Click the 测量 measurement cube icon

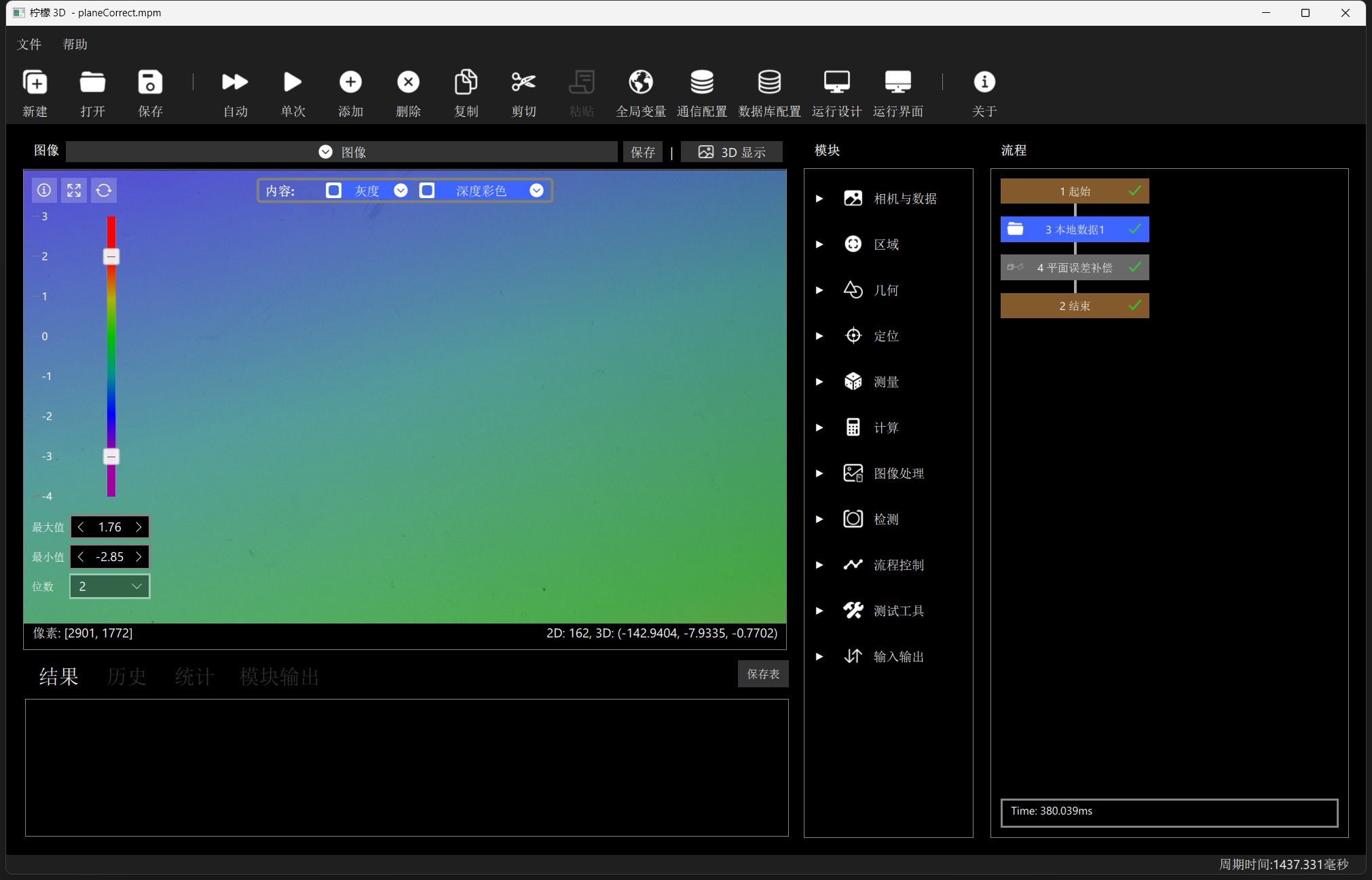pos(853,381)
